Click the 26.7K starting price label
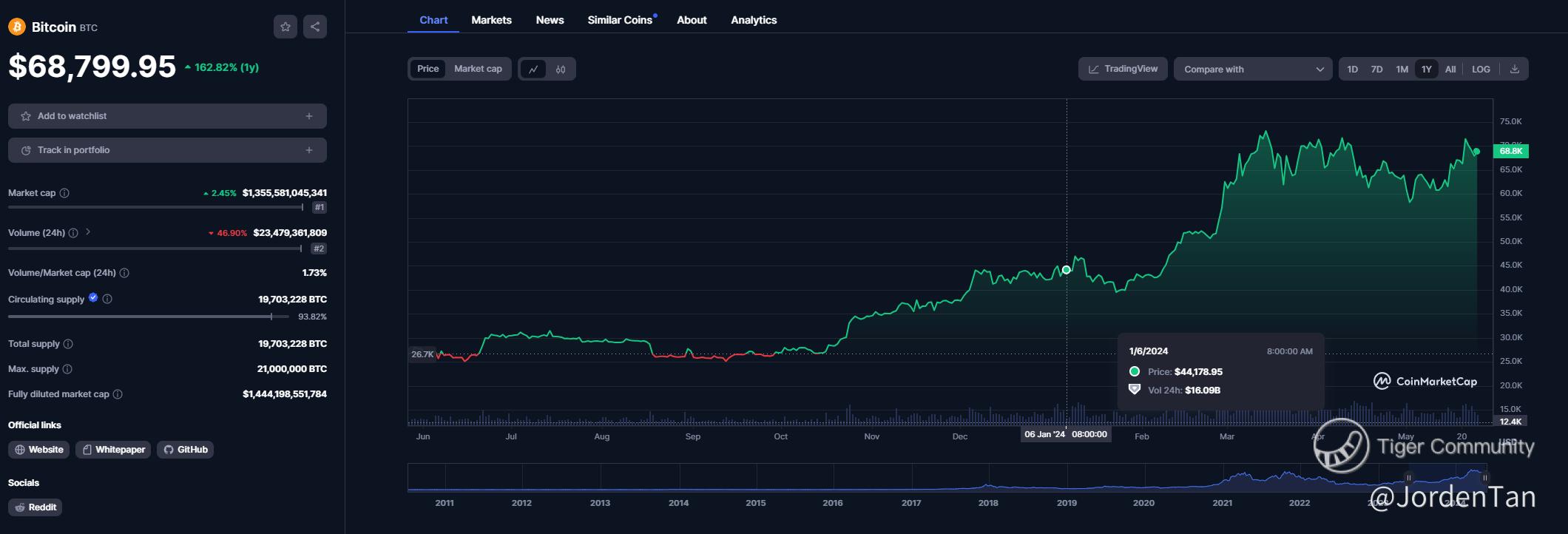 (x=422, y=354)
